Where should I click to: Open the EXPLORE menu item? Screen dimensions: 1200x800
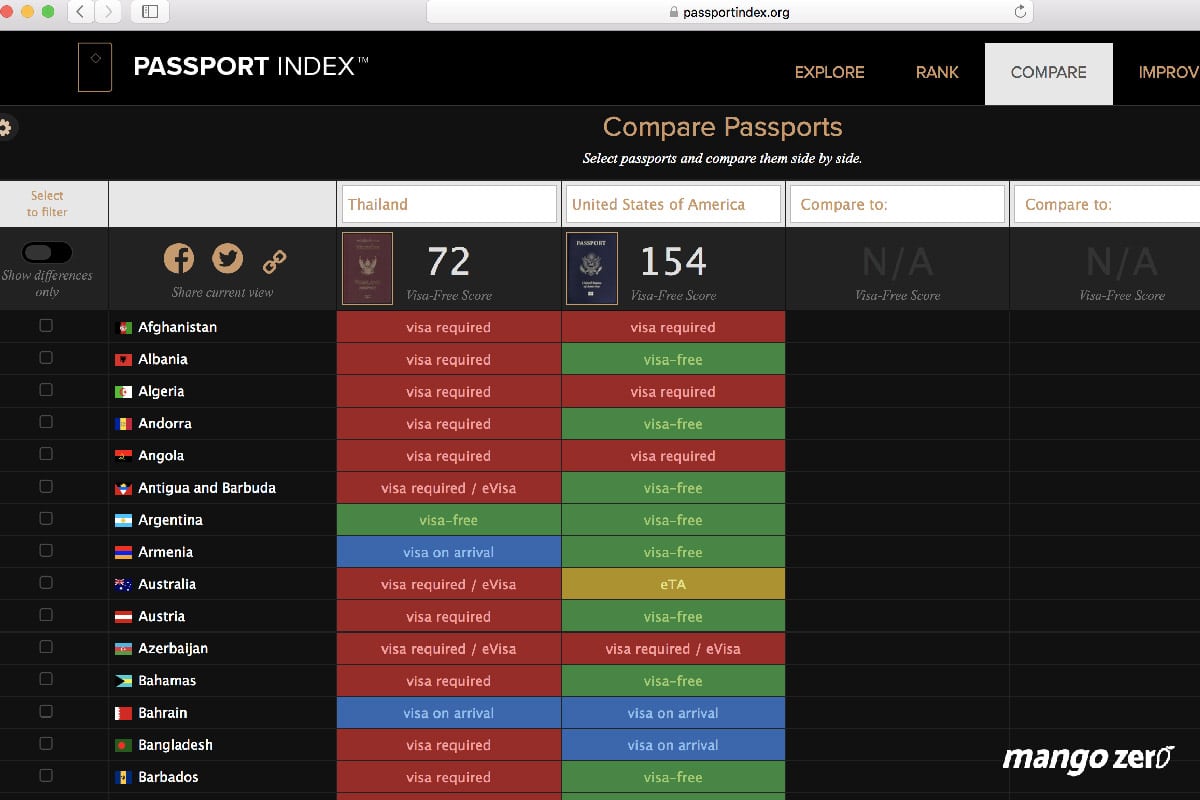[x=829, y=72]
